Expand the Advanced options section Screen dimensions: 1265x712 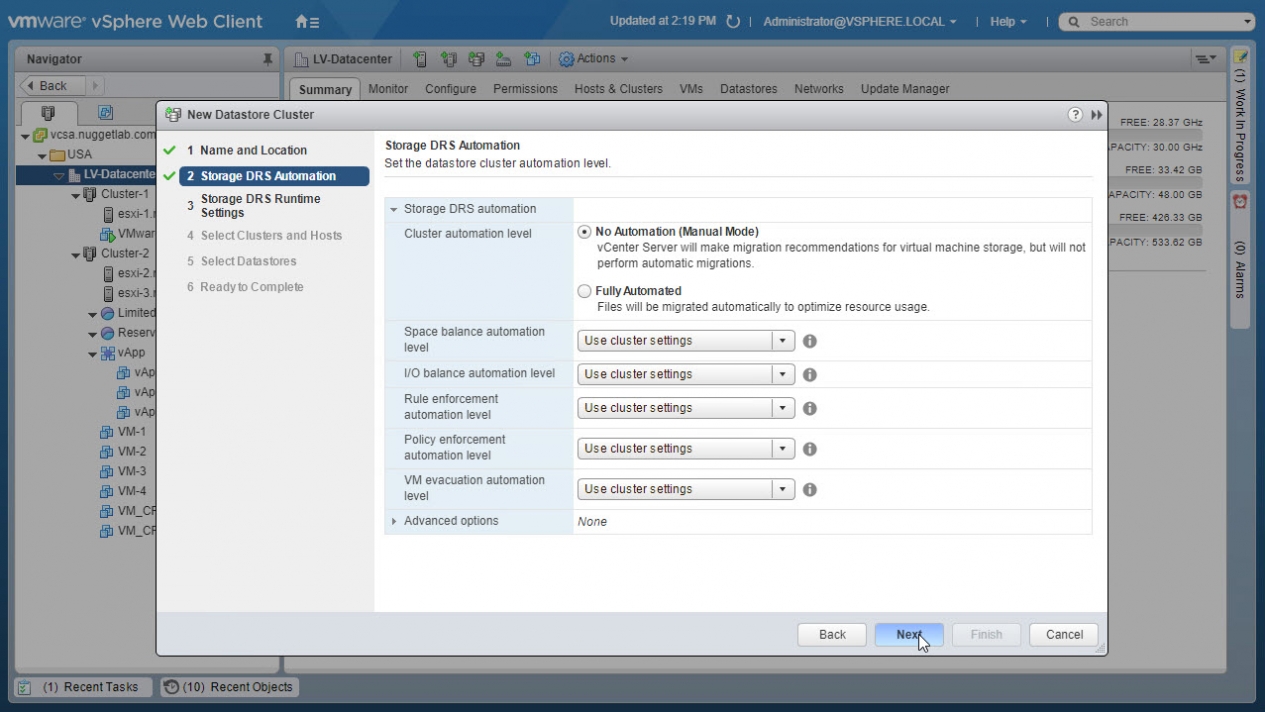pos(394,521)
